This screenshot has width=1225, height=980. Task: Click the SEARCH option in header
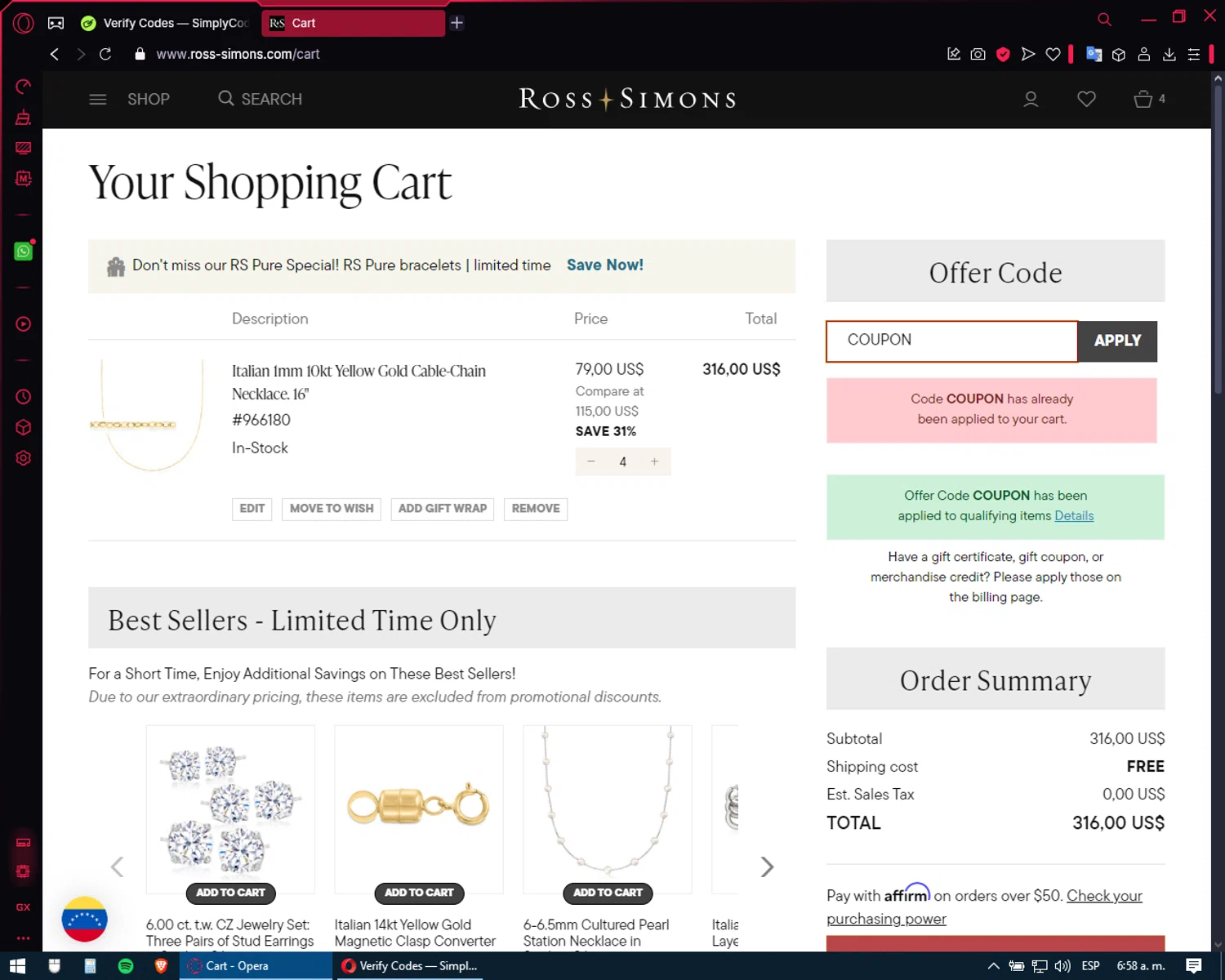260,99
